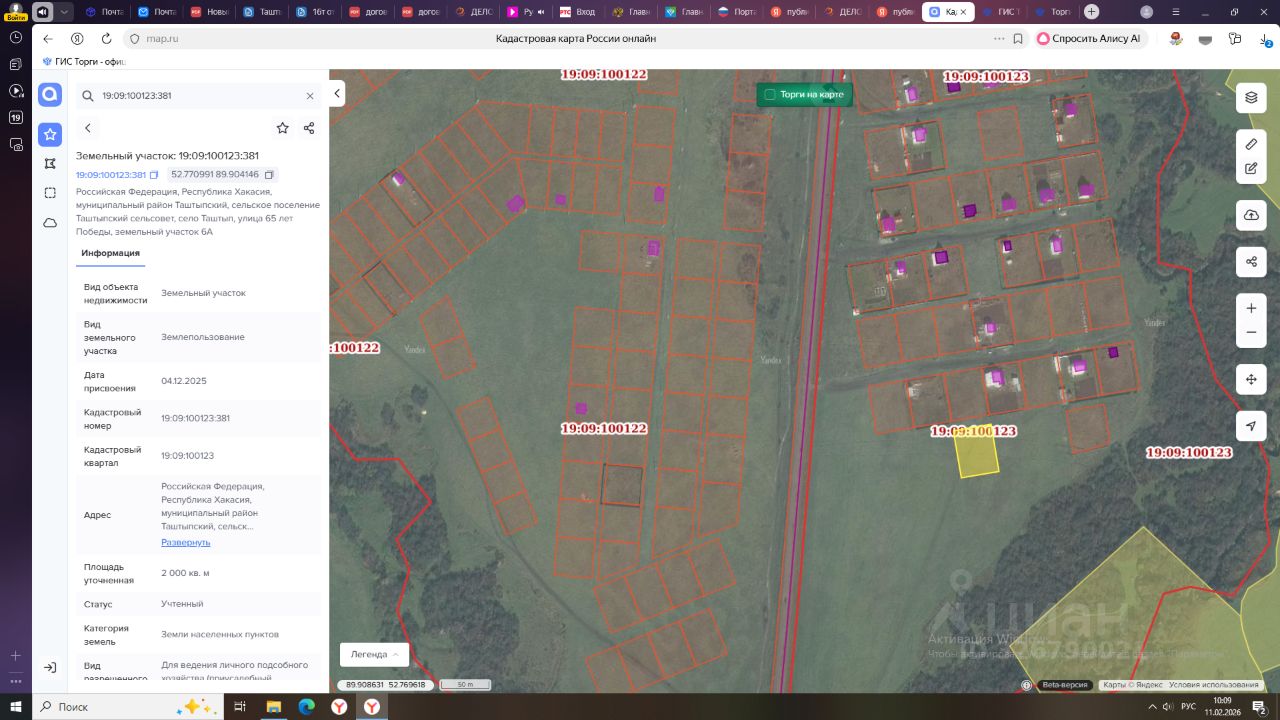
Task: Open File Explorer from the taskbar
Action: (x=273, y=706)
